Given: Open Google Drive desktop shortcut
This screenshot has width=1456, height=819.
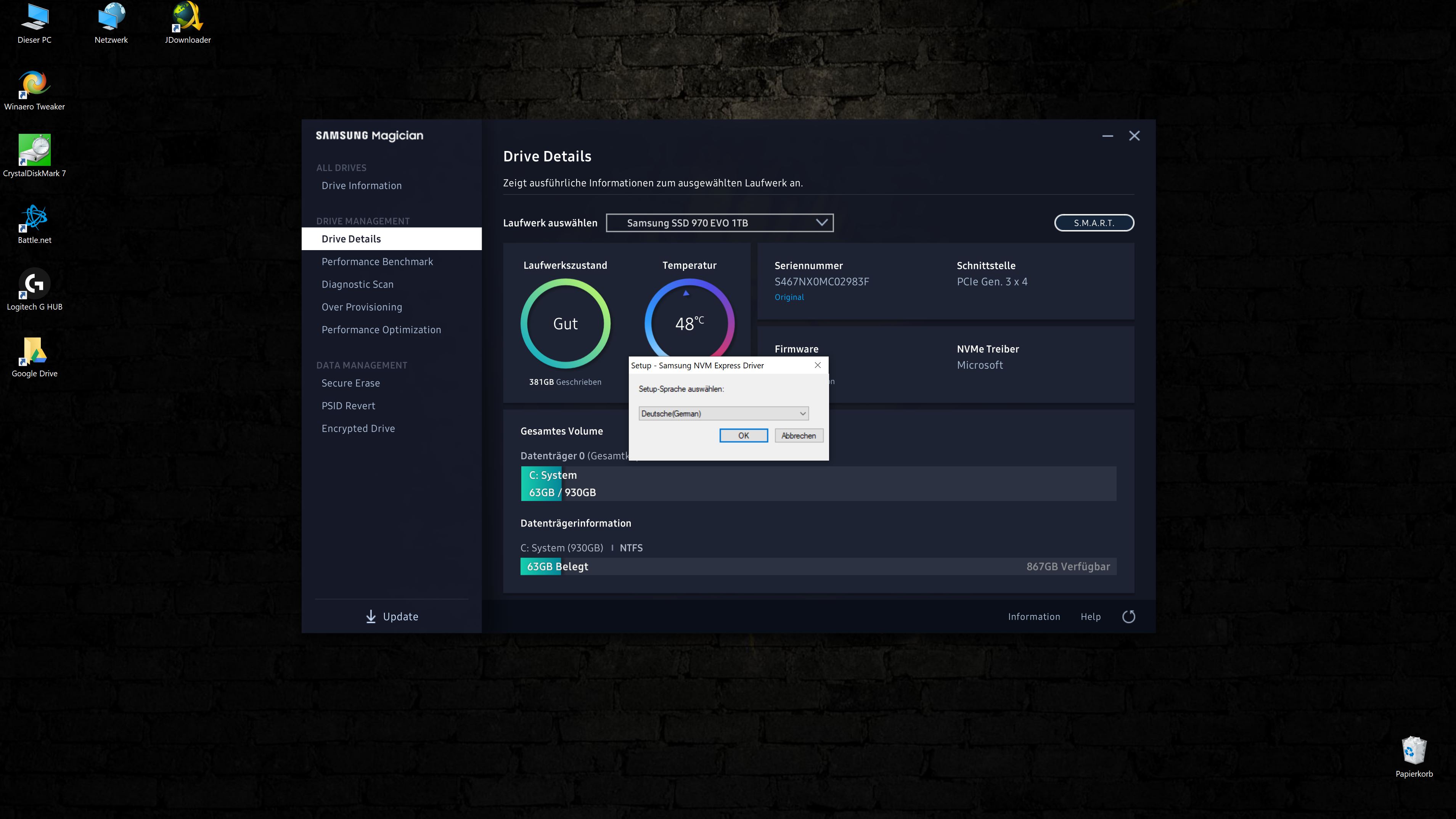Looking at the screenshot, I should click(34, 351).
